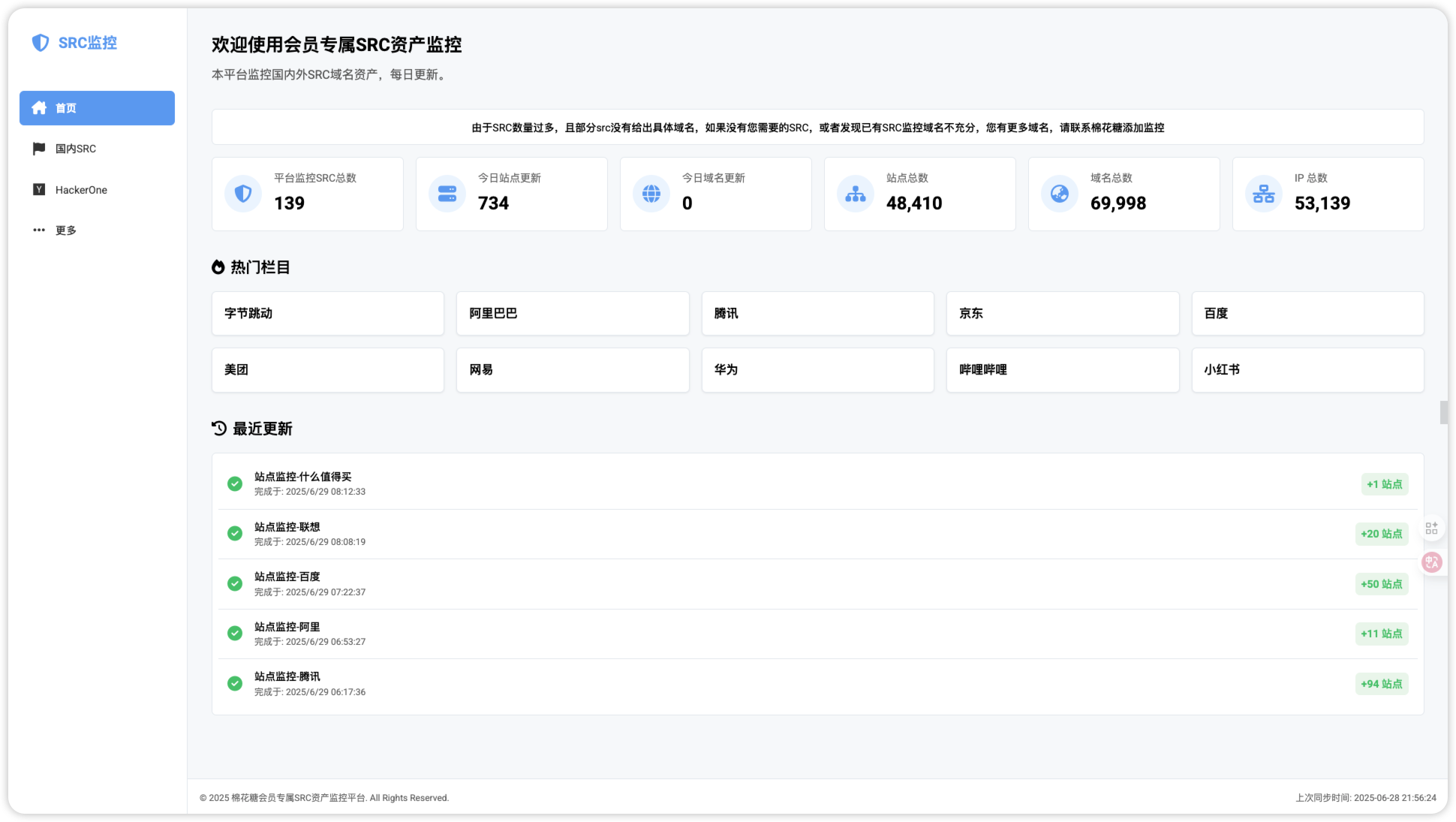Viewport: 1456px width, 822px height.
Task: Click the green check beside 站点监控-联想
Action: (x=234, y=533)
